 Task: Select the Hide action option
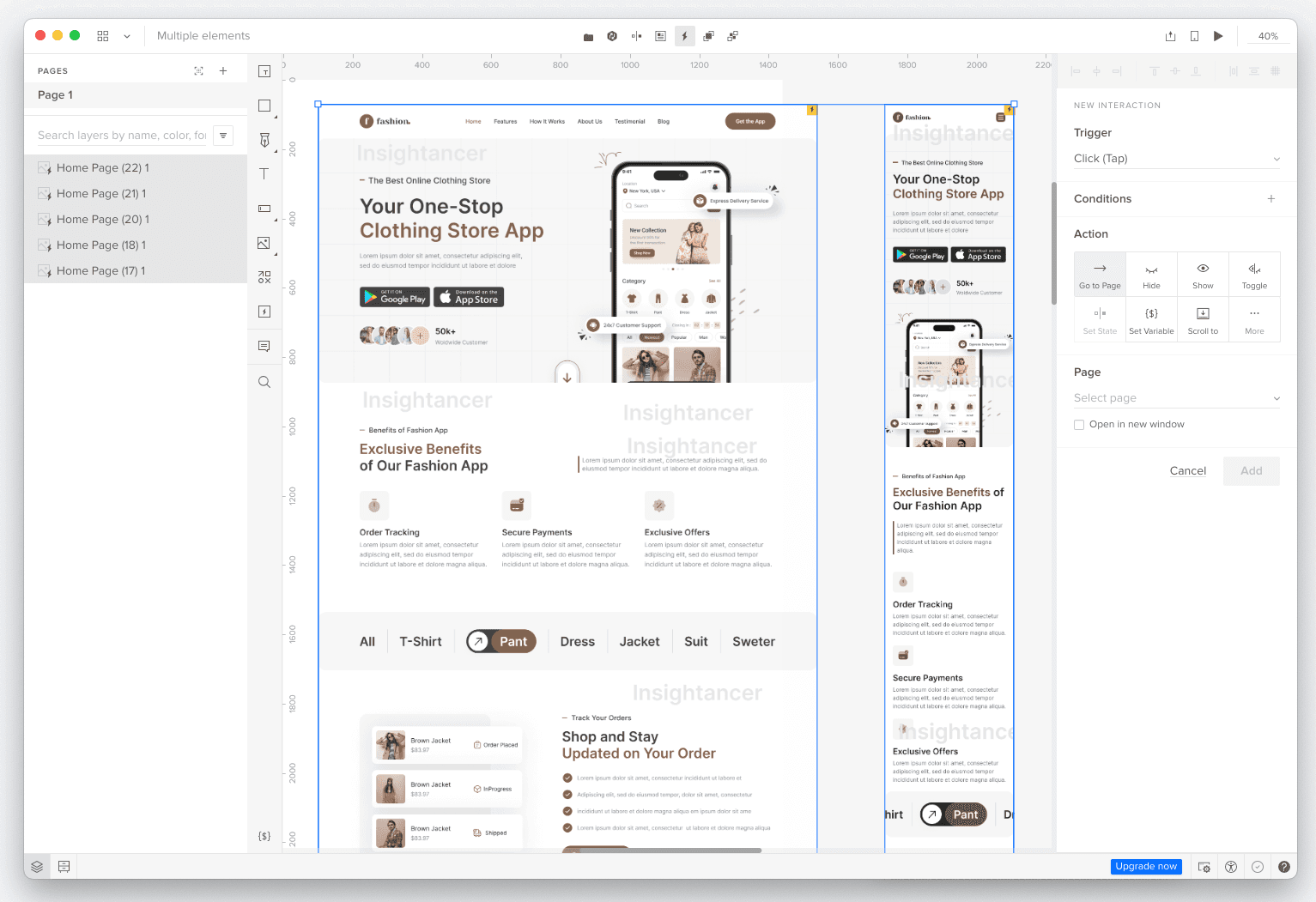(1151, 274)
